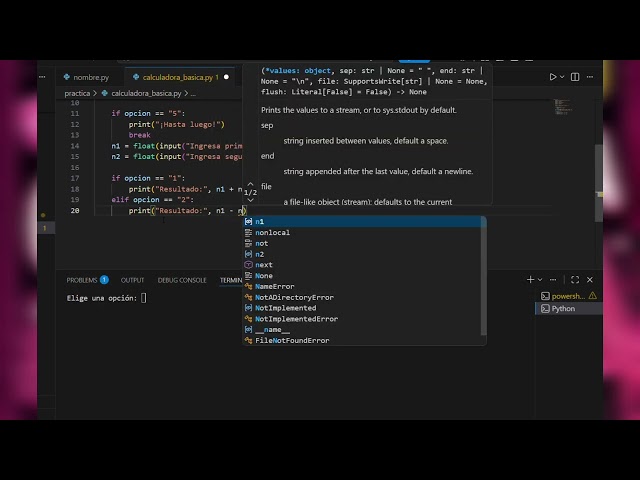Open run options dropdown beside play button
Image resolution: width=640 pixels, height=480 pixels.
[562, 77]
